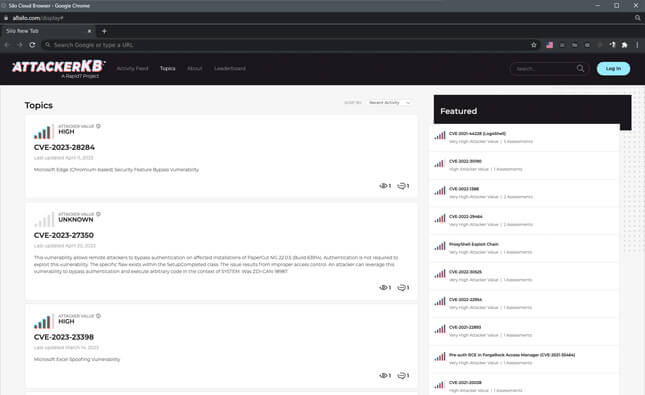Viewport: 645px width, 395px height.
Task: Go to the Leaderboard page
Action: pyautogui.click(x=230, y=68)
